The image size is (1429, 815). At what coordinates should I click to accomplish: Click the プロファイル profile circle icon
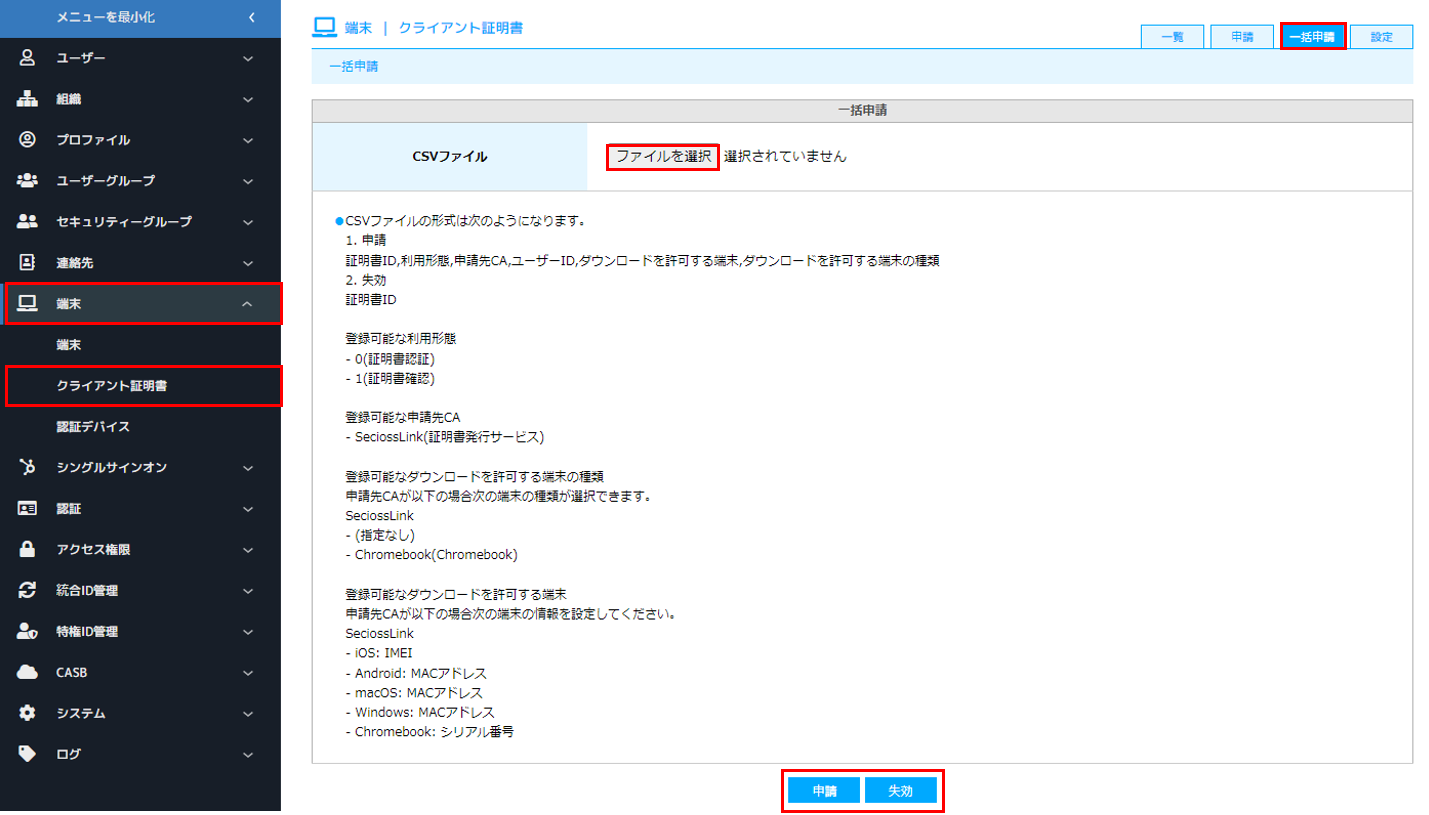[28, 140]
